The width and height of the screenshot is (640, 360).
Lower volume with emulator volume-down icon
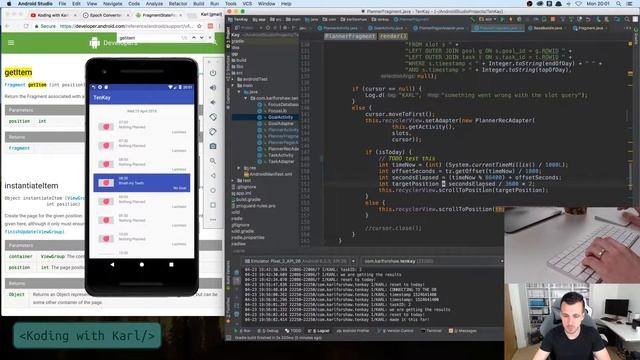point(213,102)
